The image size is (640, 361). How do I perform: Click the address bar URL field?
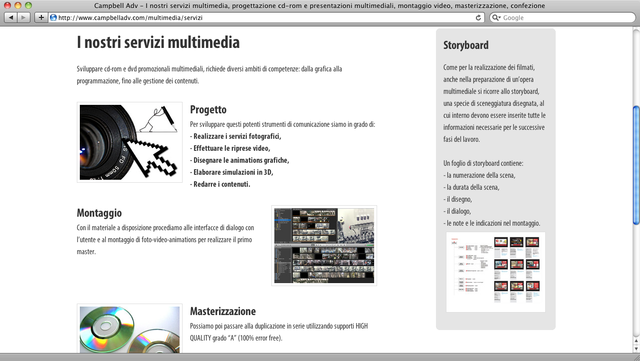pos(267,18)
